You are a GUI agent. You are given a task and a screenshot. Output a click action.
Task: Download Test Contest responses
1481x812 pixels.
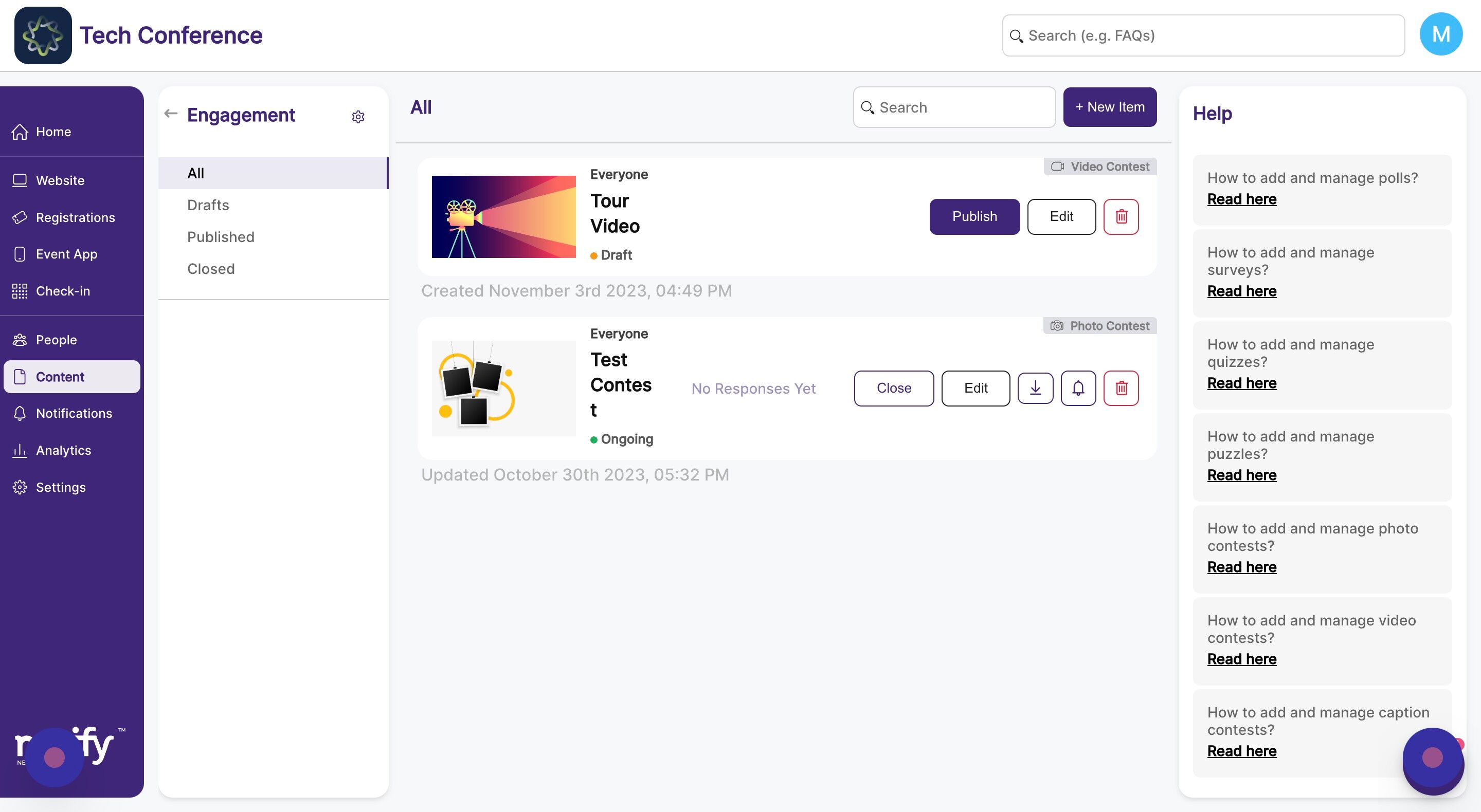click(1035, 388)
